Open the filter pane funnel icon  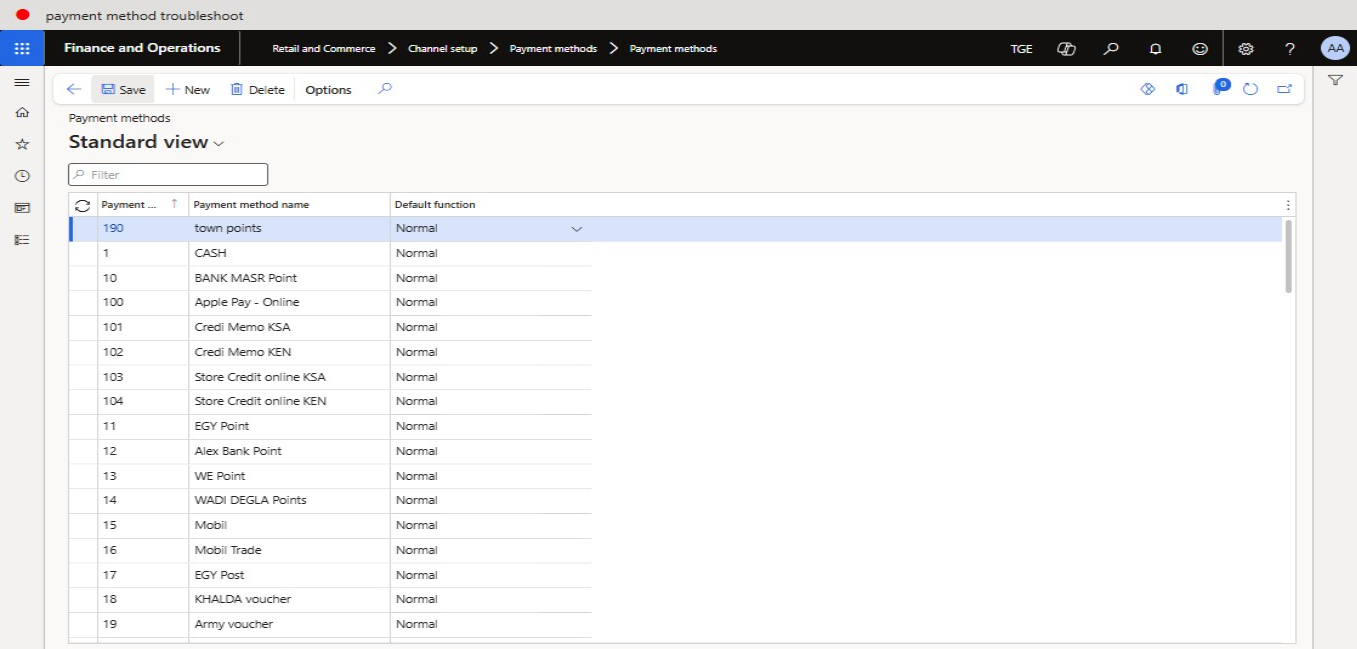click(x=1335, y=80)
